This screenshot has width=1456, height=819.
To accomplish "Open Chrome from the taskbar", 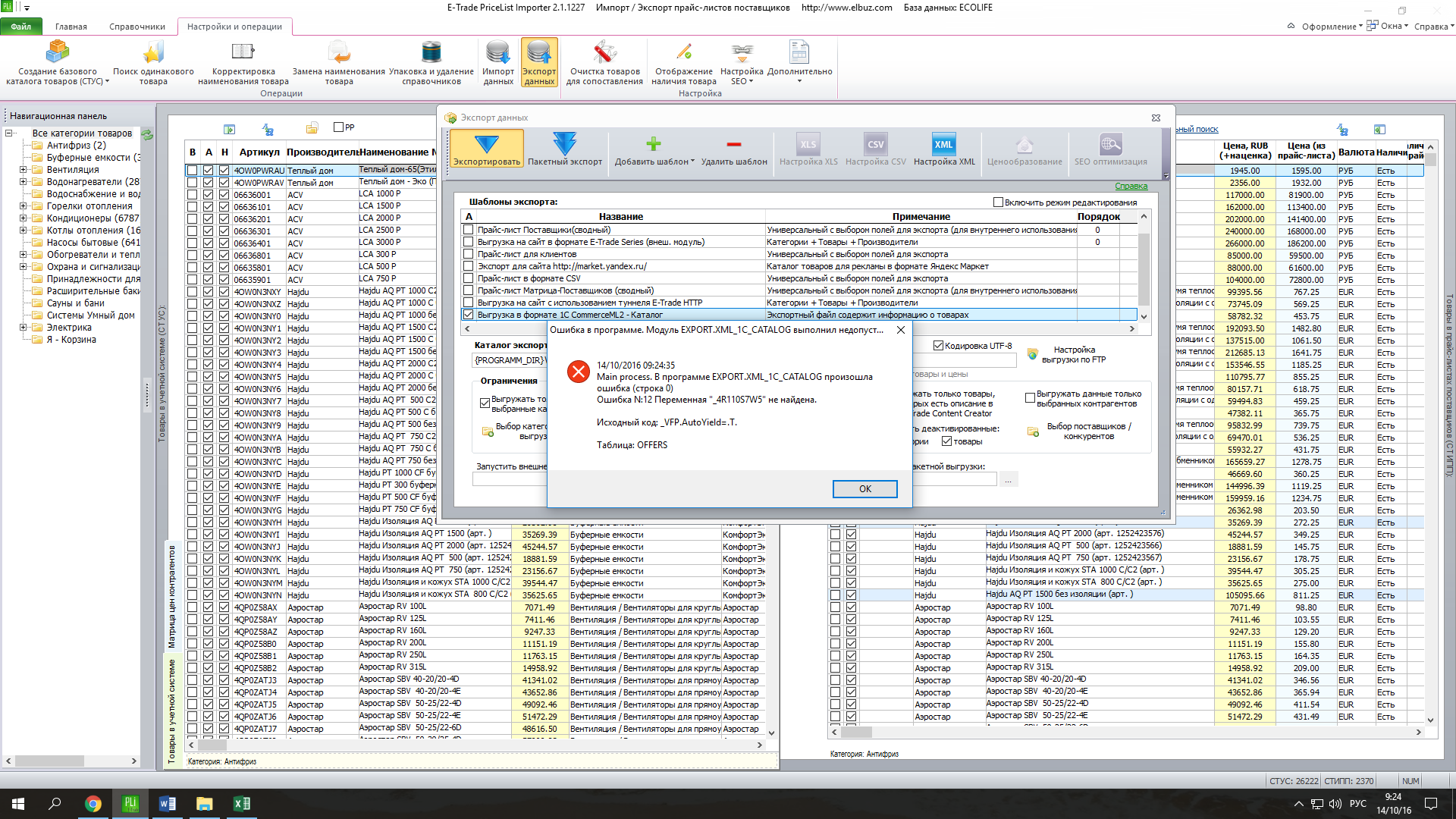I will point(93,804).
